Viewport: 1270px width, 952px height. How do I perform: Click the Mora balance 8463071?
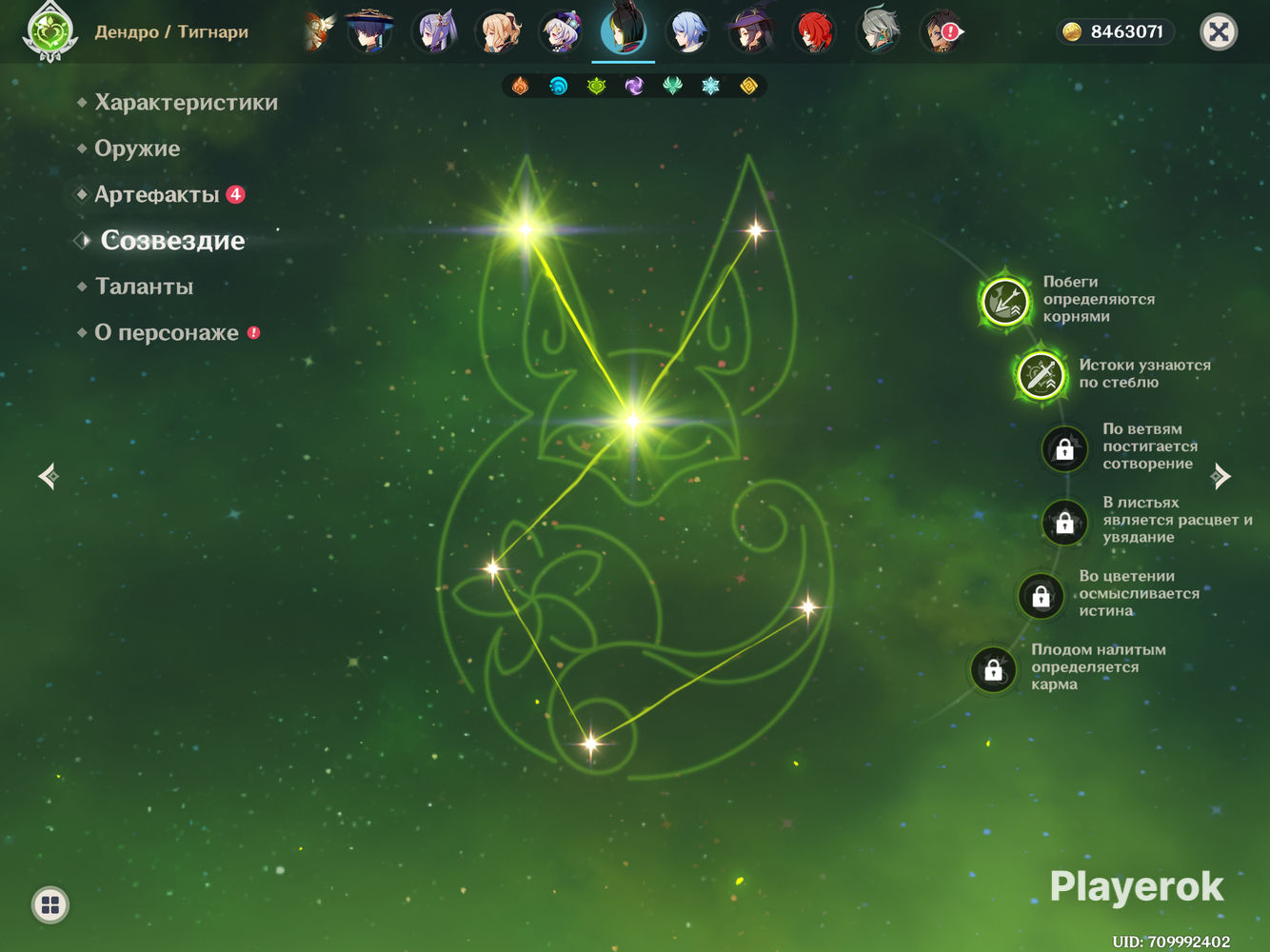(1115, 31)
